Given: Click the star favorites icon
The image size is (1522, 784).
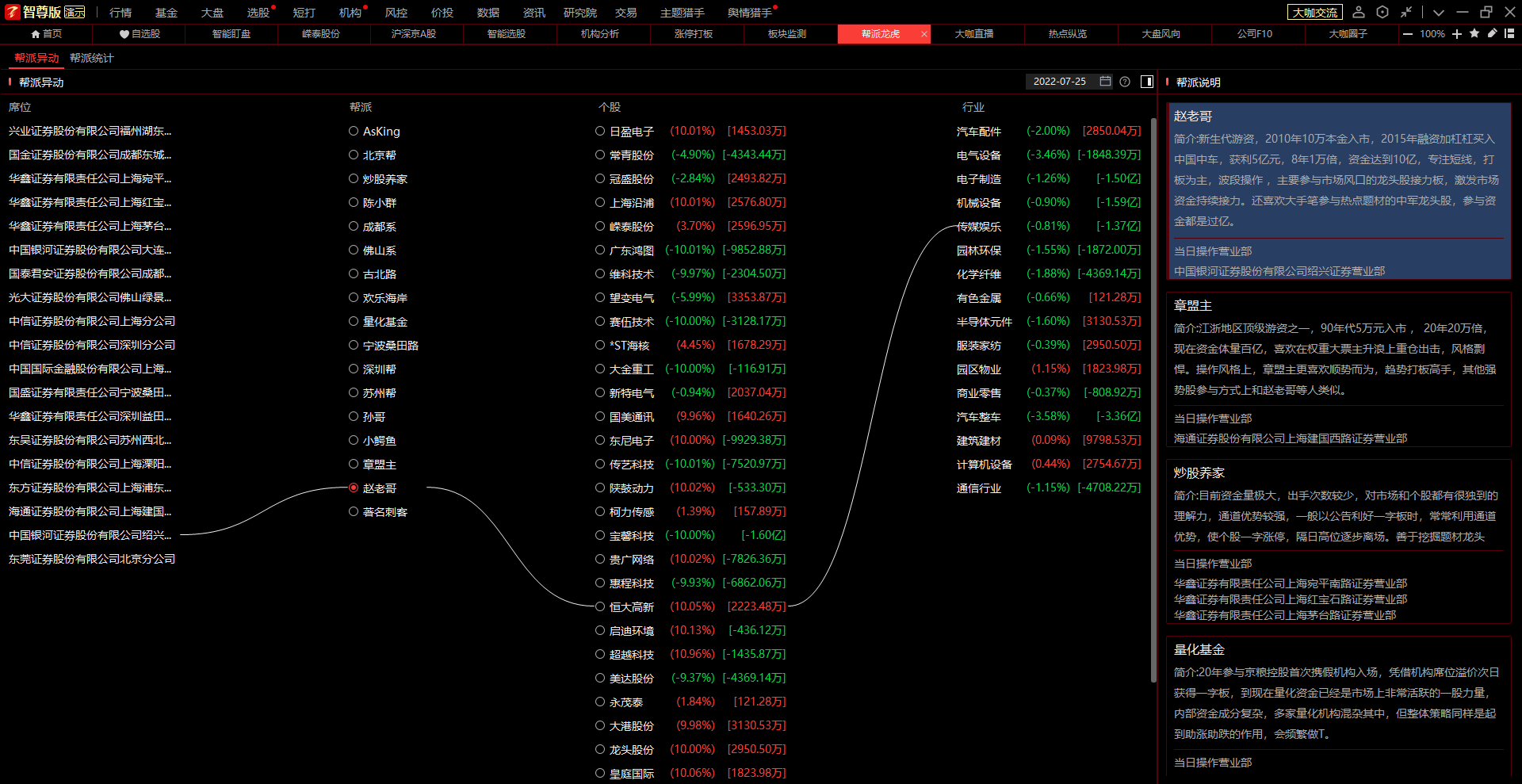Looking at the screenshot, I should point(1474,33).
